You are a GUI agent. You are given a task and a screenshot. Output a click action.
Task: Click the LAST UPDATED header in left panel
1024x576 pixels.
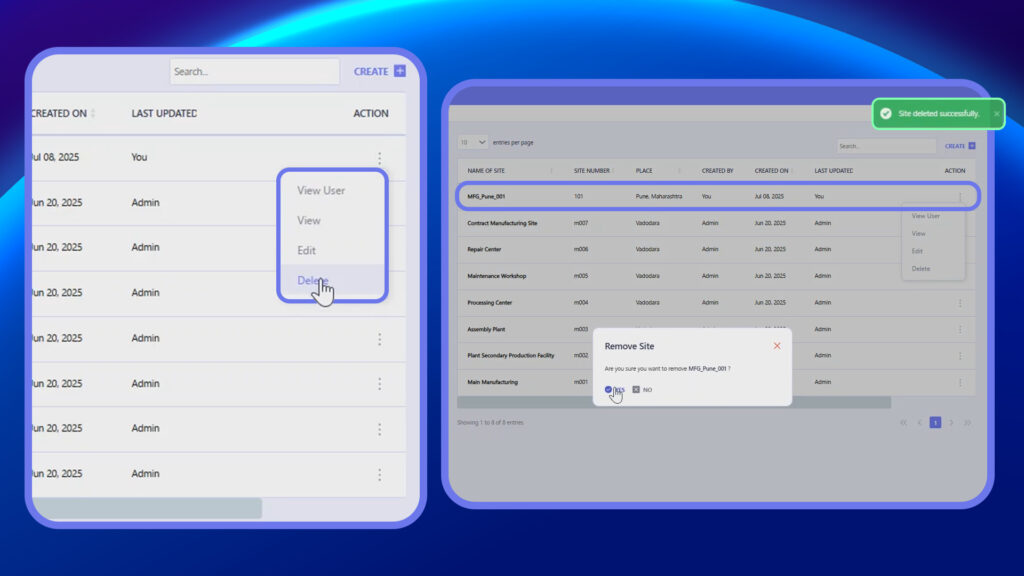(x=164, y=114)
